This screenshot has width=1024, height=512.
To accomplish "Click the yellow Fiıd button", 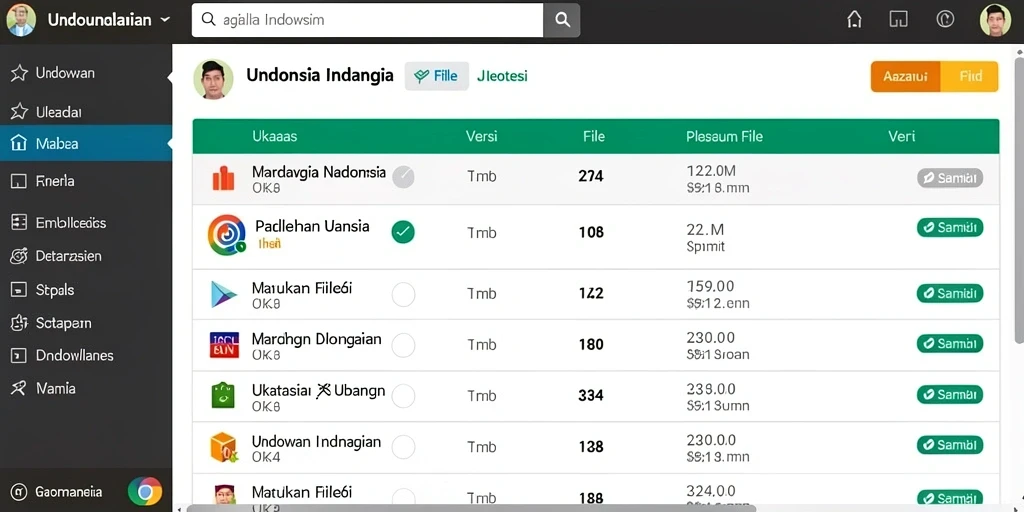I will click(x=970, y=76).
